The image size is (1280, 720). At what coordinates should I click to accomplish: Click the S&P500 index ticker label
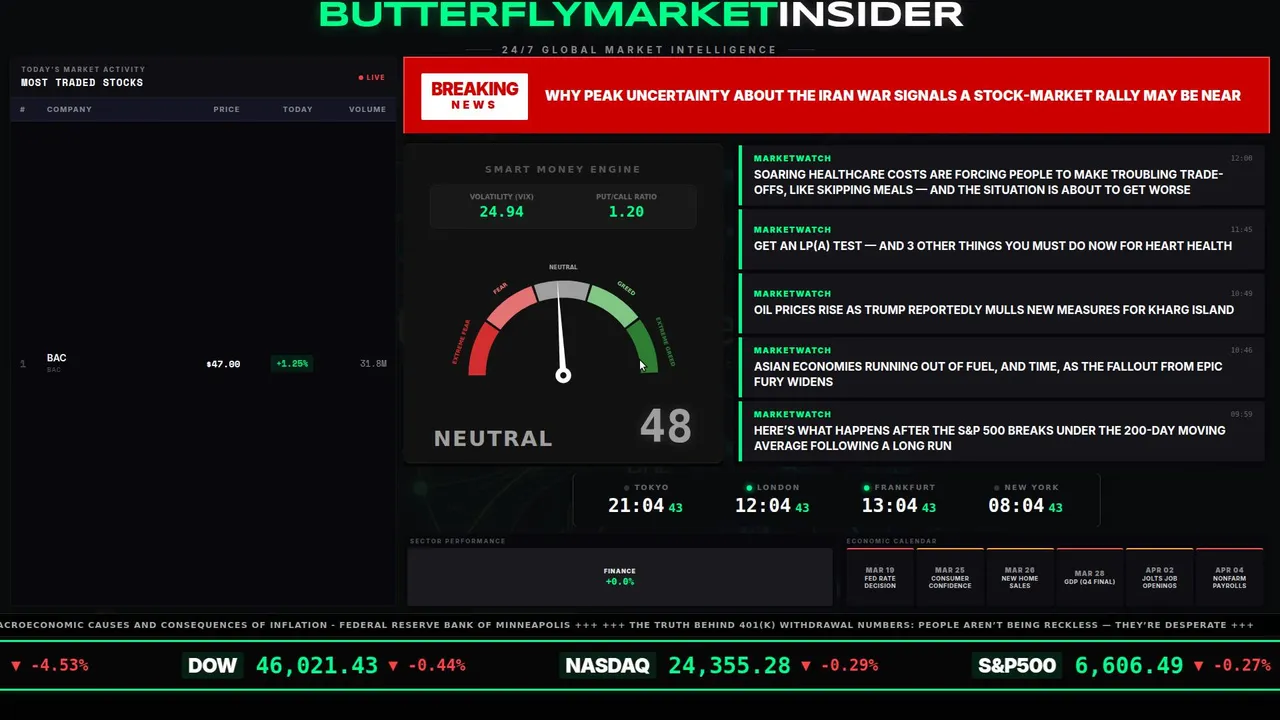1015,665
